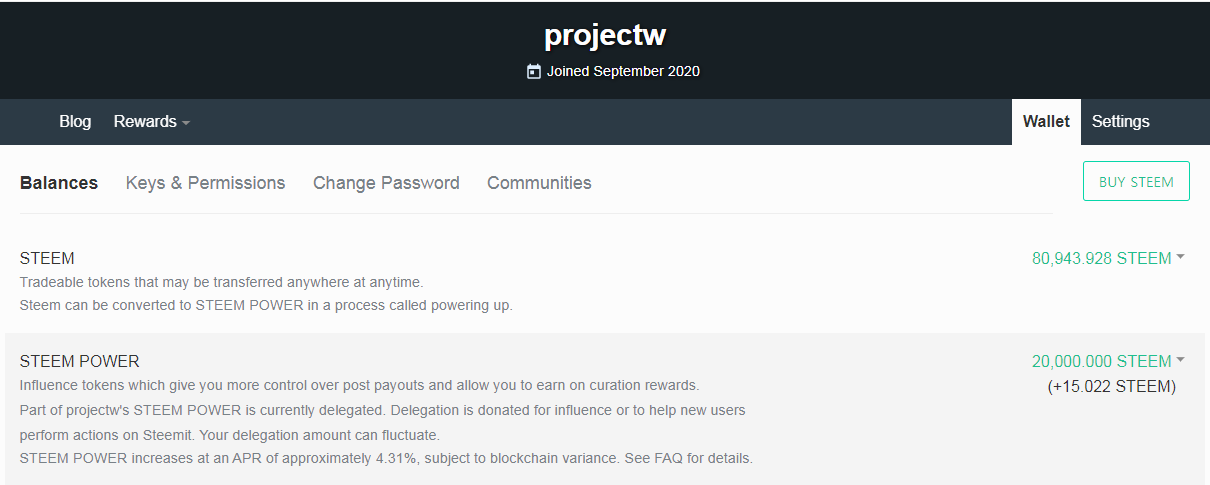The image size is (1210, 485).
Task: Click the 20,000.000 STEEM power amount
Action: (x=1101, y=361)
